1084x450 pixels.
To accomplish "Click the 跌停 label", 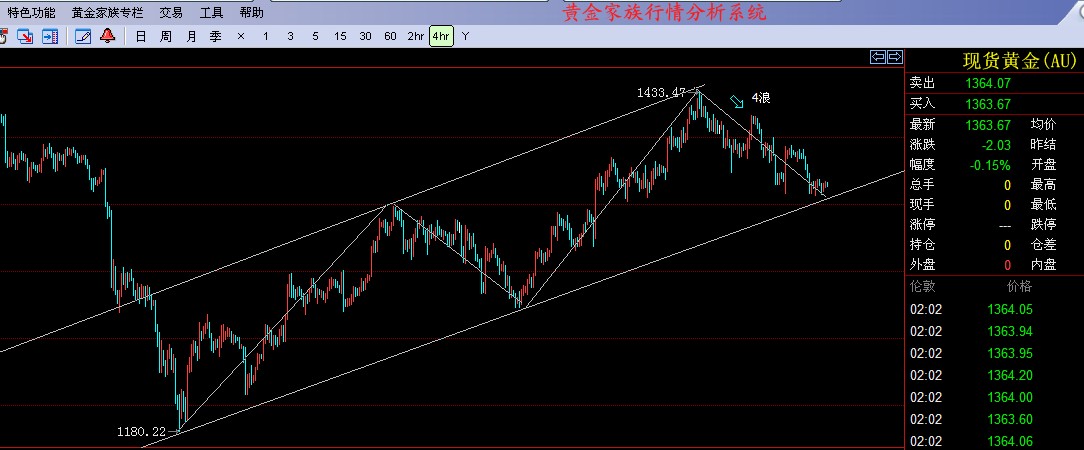I will point(1043,225).
